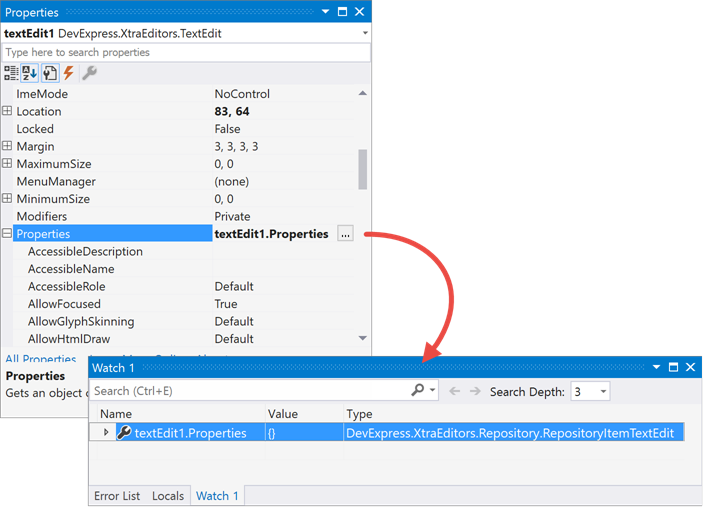Image resolution: width=705 pixels, height=510 pixels.
Task: Click ellipsis button for textEdit1.Properties
Action: [345, 234]
